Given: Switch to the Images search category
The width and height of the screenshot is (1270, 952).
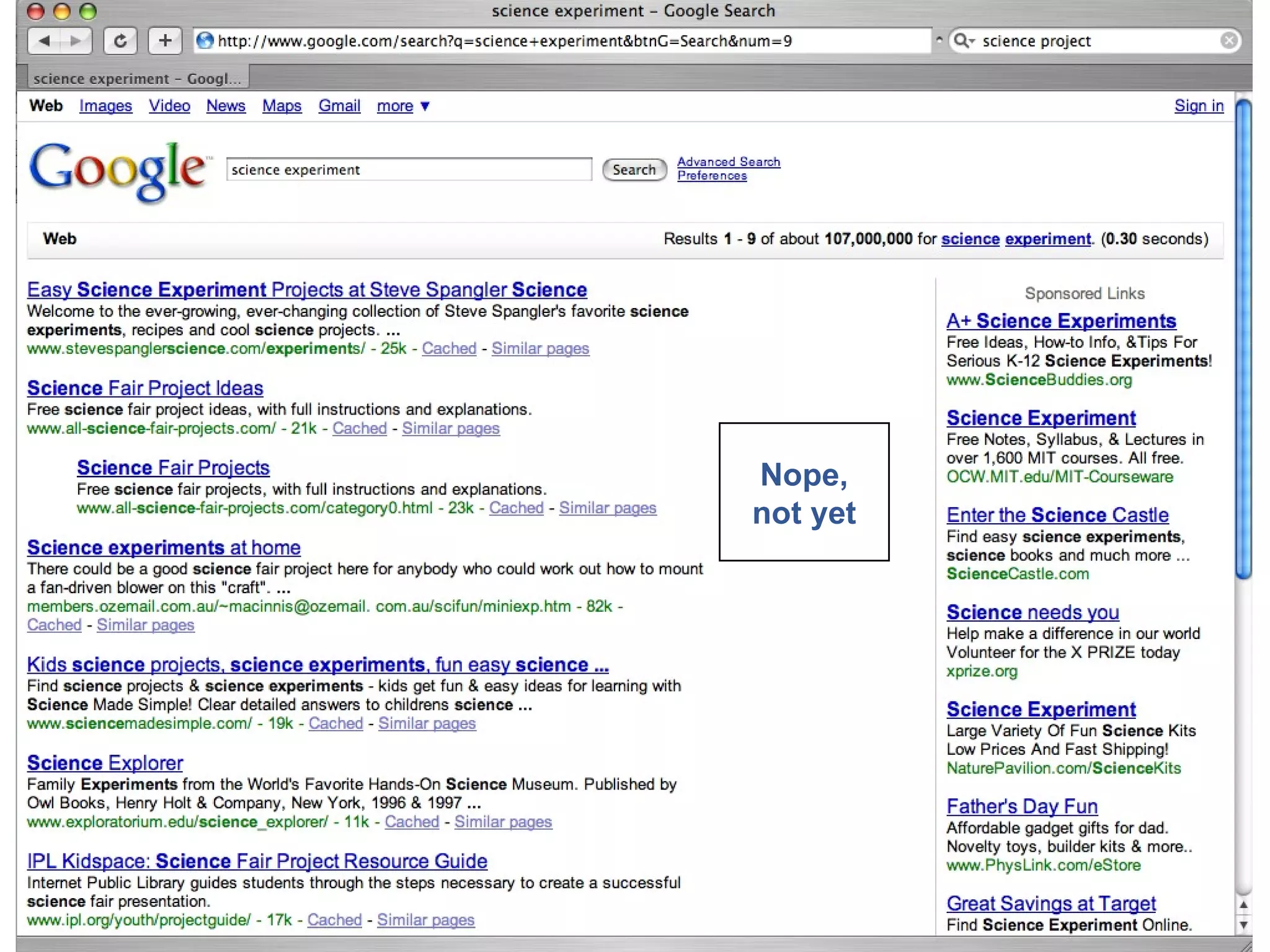Looking at the screenshot, I should pyautogui.click(x=105, y=106).
